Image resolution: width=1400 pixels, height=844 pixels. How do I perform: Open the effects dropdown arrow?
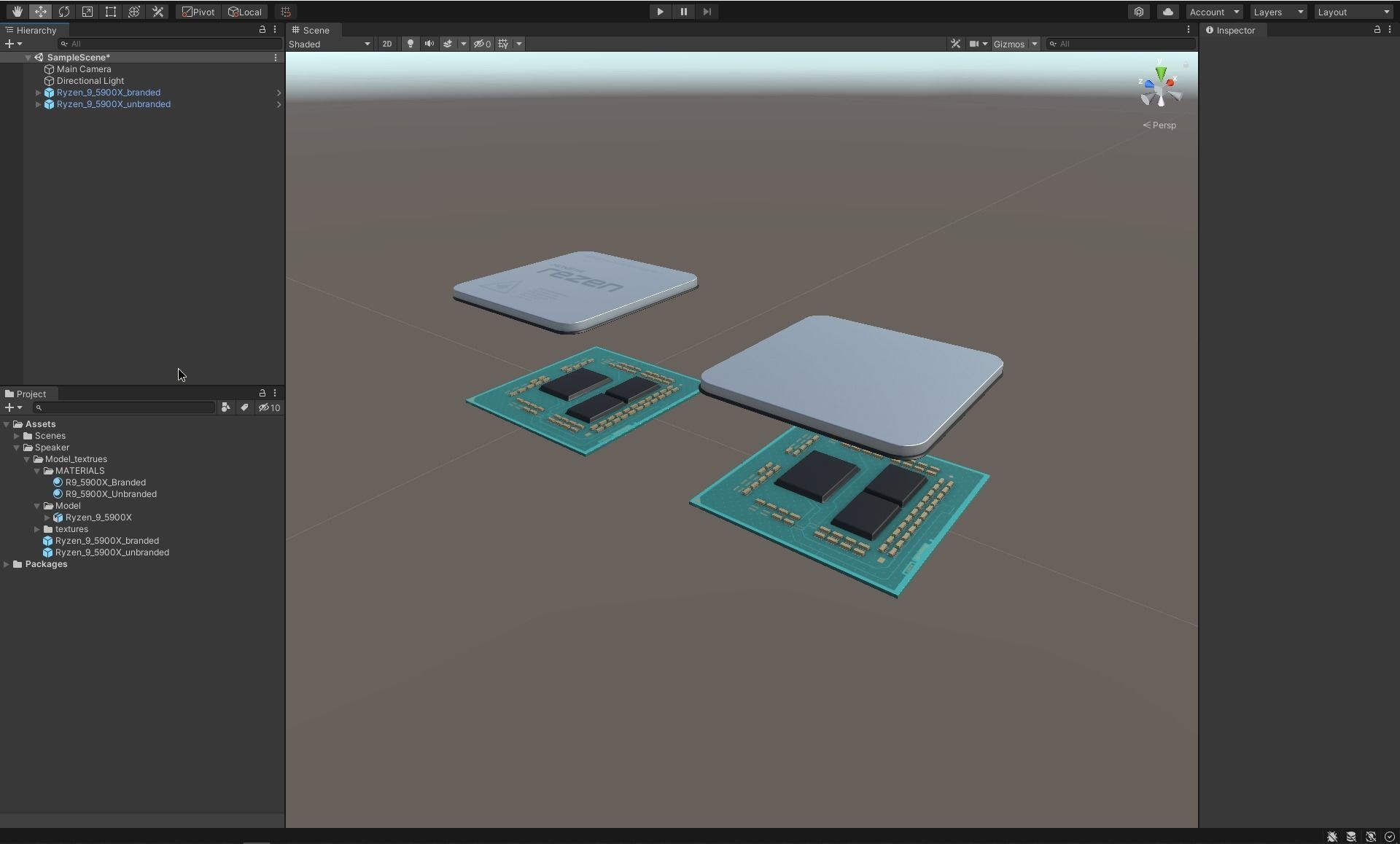pos(464,44)
